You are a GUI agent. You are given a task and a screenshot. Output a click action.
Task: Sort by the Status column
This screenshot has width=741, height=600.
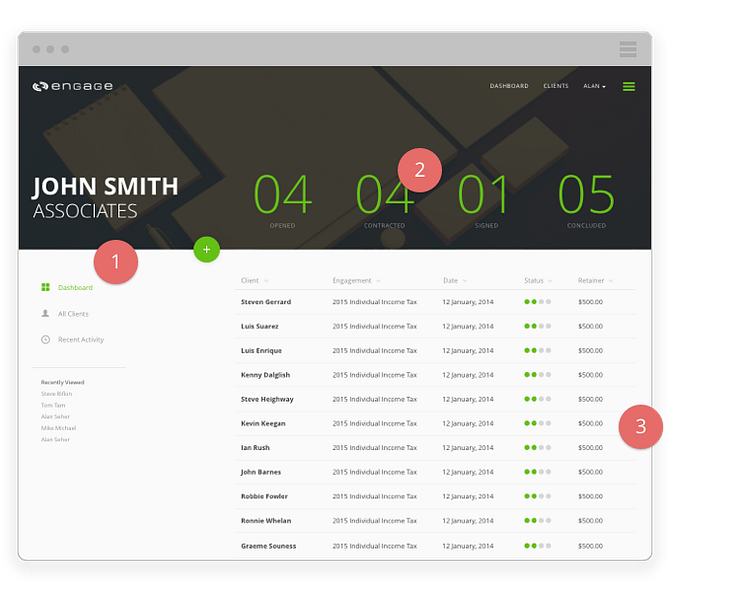[538, 281]
